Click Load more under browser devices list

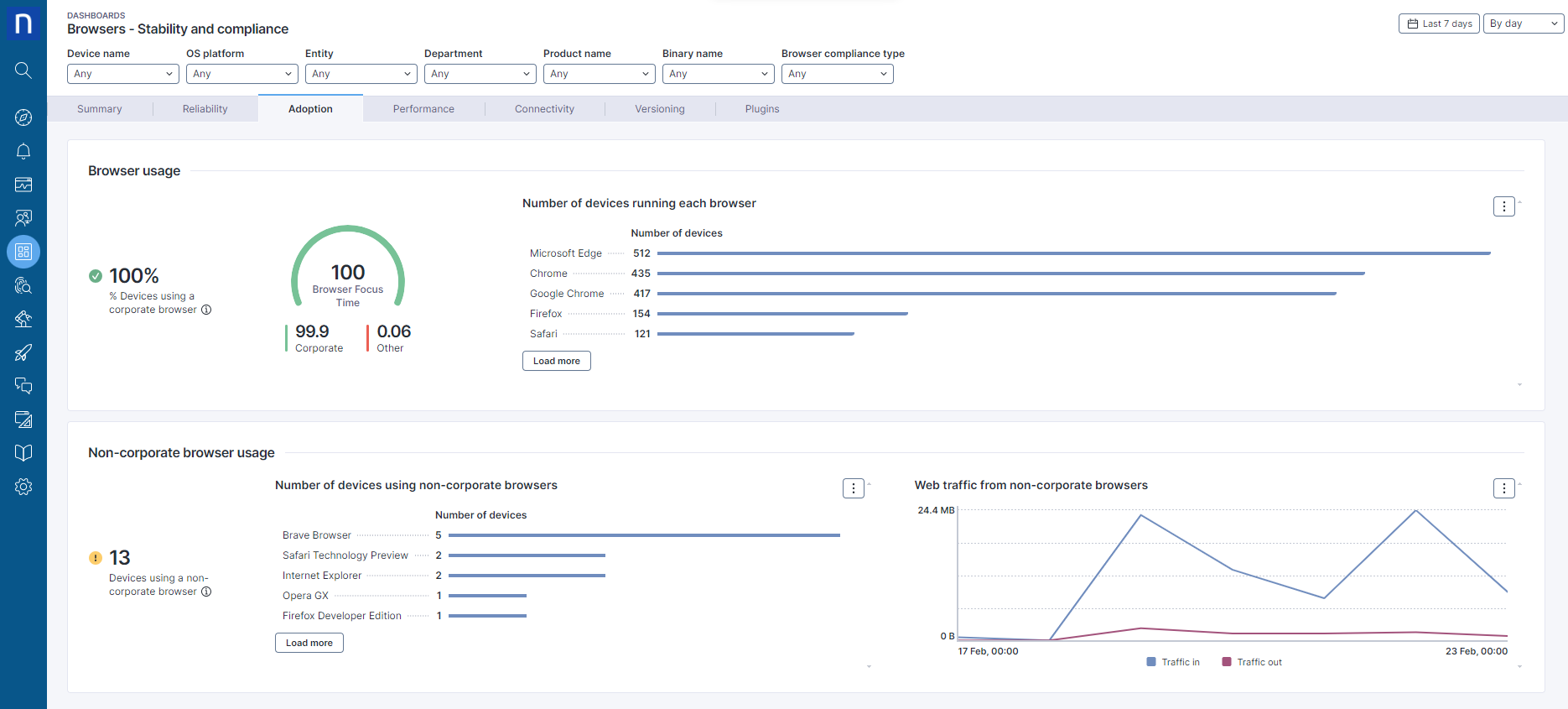[x=557, y=361]
